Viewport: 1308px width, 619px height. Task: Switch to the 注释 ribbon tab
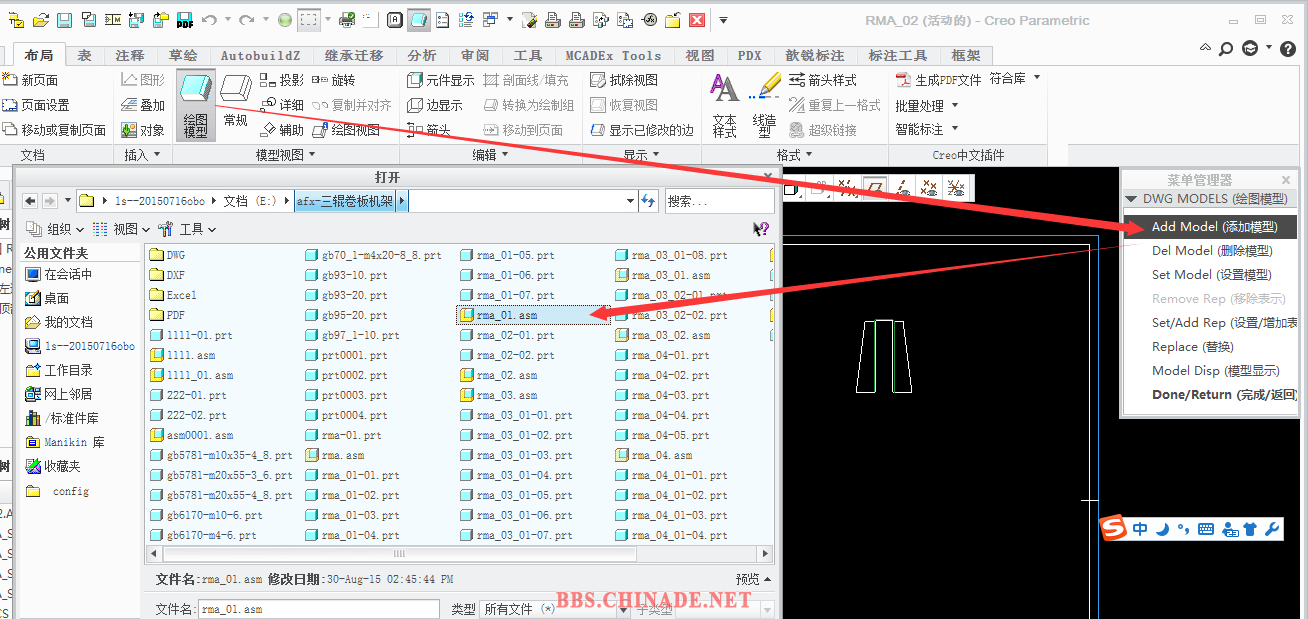pos(129,56)
